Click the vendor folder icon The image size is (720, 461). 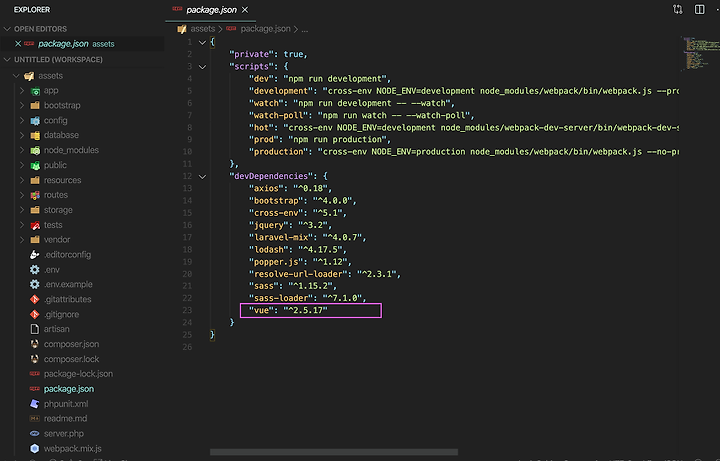point(35,240)
